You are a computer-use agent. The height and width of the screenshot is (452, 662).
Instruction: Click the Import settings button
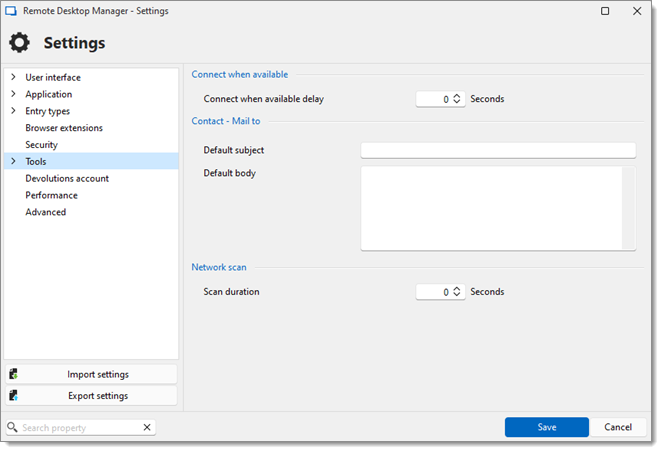click(x=91, y=374)
